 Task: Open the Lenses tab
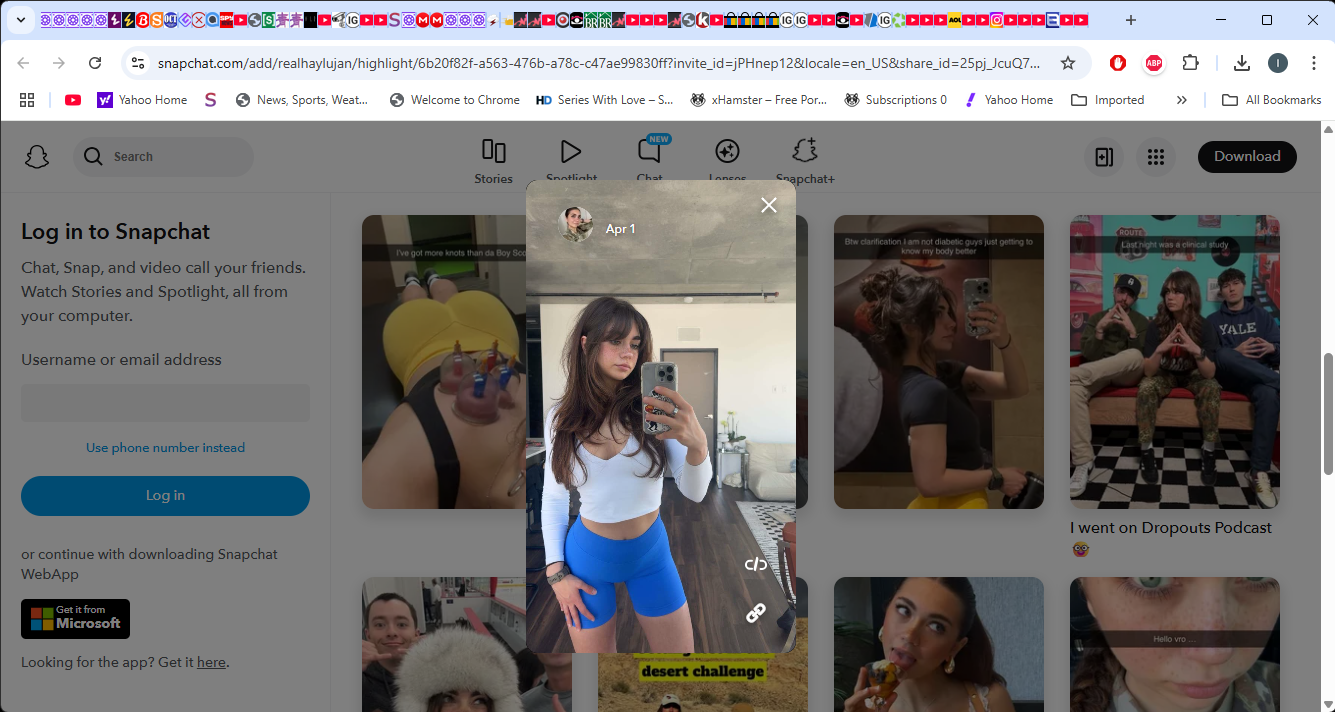(727, 161)
